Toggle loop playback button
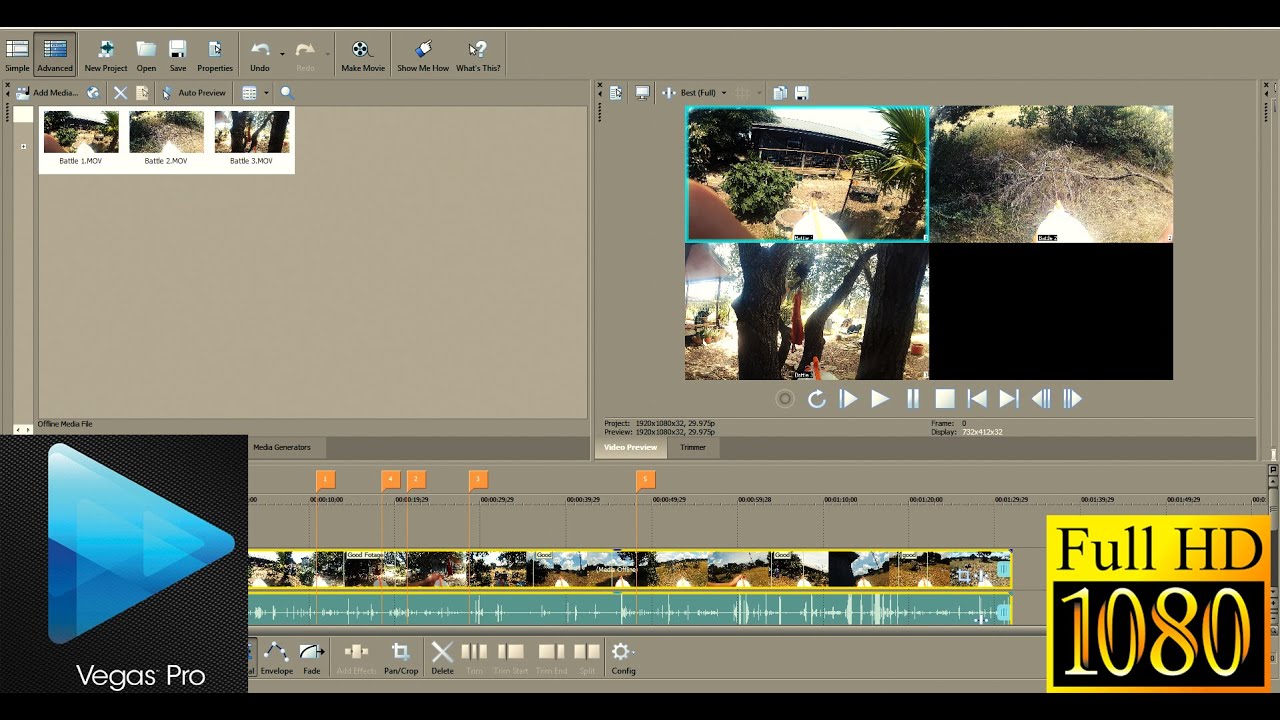The width and height of the screenshot is (1280, 720). tap(817, 399)
